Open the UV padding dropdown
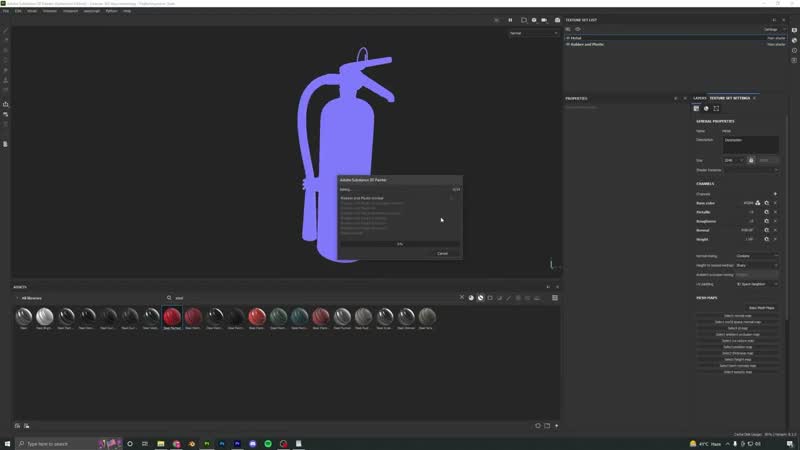Image resolution: width=800 pixels, height=450 pixels. pos(757,284)
